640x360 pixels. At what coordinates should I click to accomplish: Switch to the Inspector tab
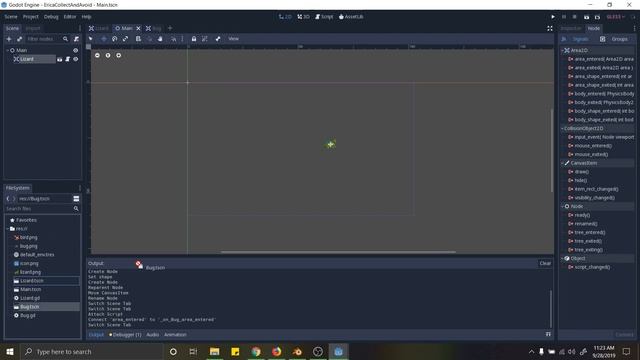(x=571, y=28)
